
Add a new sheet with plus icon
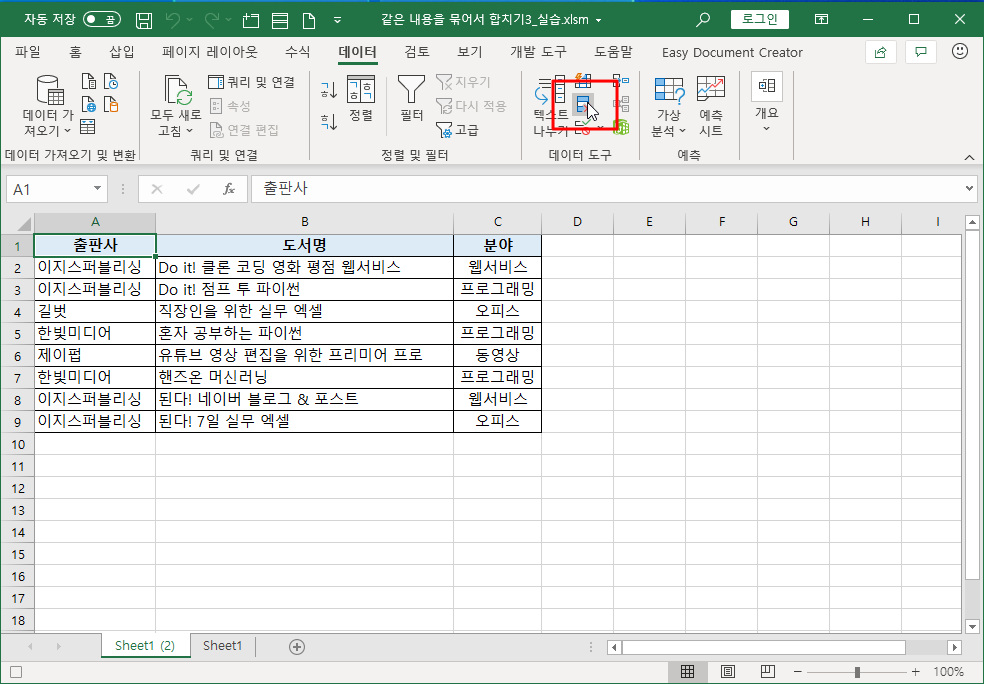(297, 646)
